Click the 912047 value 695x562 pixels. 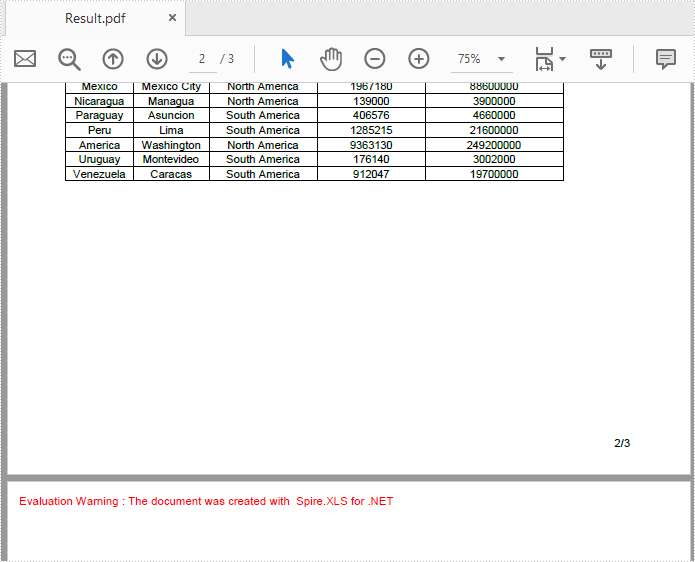coord(371,174)
